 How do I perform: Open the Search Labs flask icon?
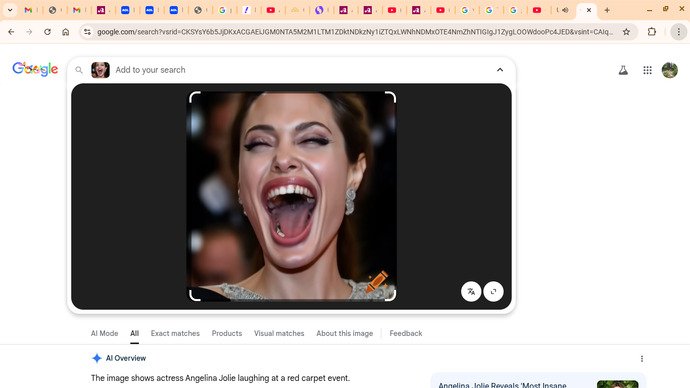623,70
